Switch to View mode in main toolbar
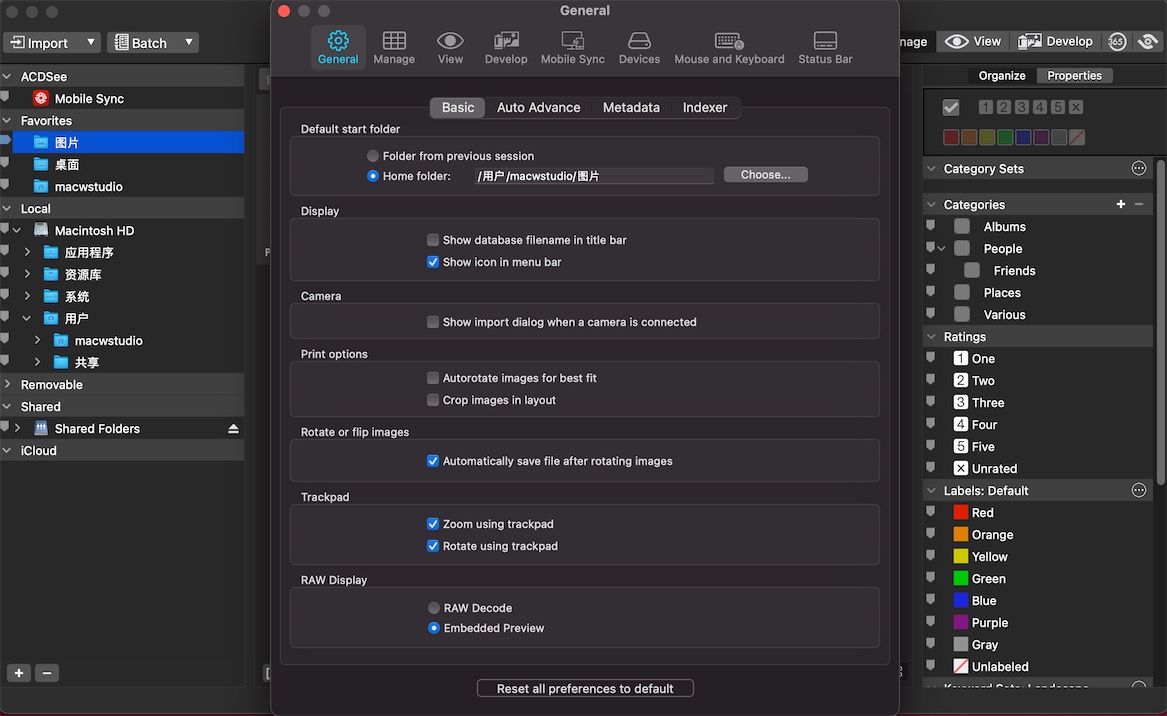1167x716 pixels. click(x=973, y=42)
